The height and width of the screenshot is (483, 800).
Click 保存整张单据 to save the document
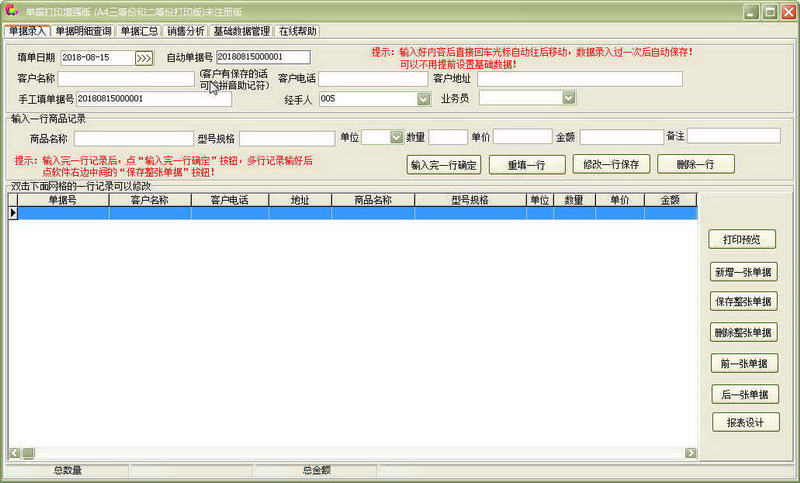[742, 302]
